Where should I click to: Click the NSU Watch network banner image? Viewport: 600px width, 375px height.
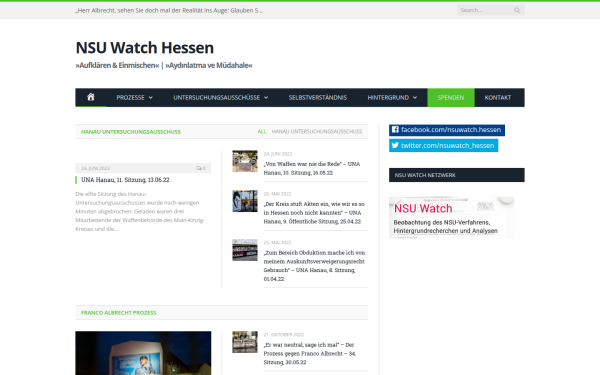452,218
